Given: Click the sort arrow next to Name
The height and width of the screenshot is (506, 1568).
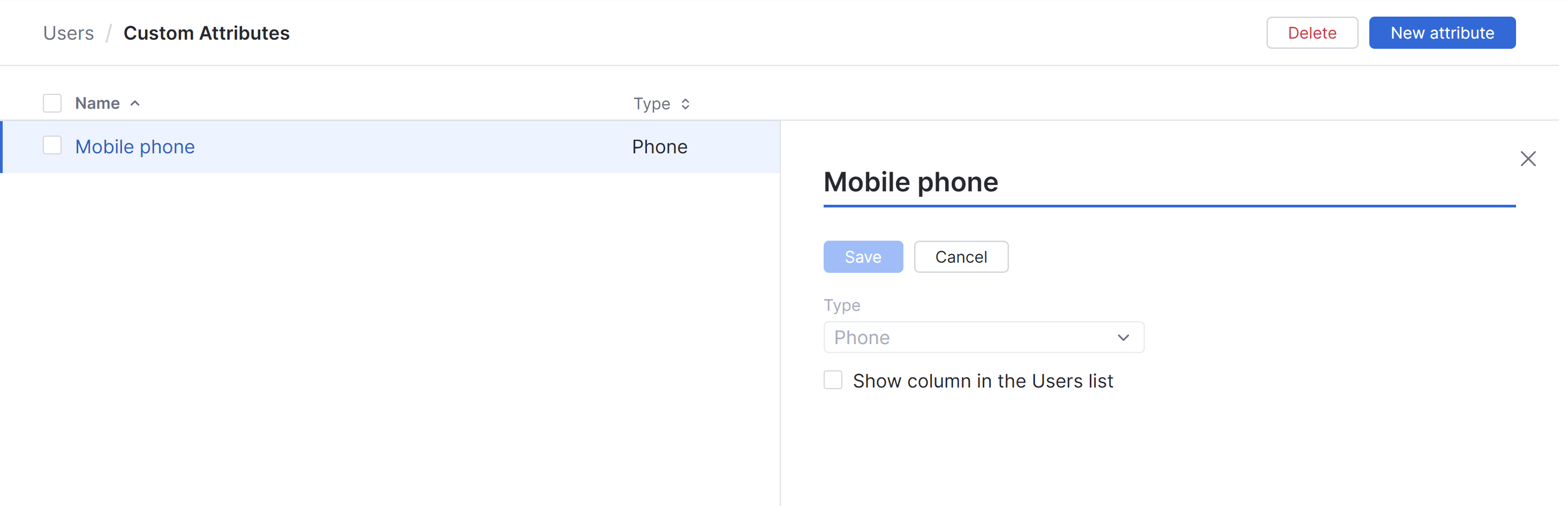Looking at the screenshot, I should [135, 103].
